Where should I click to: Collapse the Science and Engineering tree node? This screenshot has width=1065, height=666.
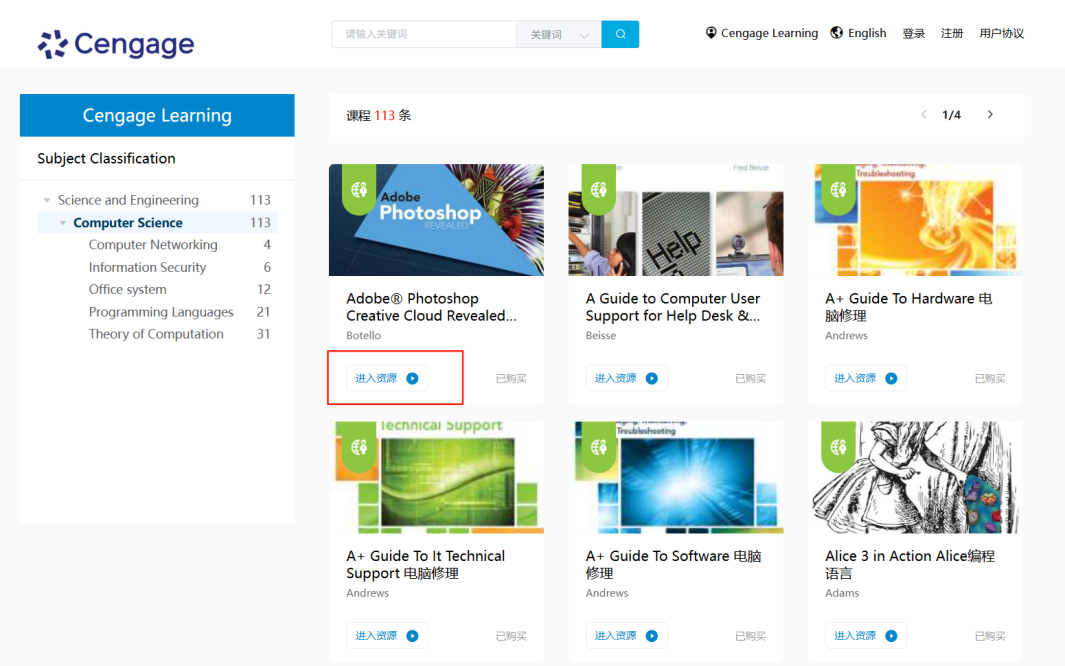[47, 201]
